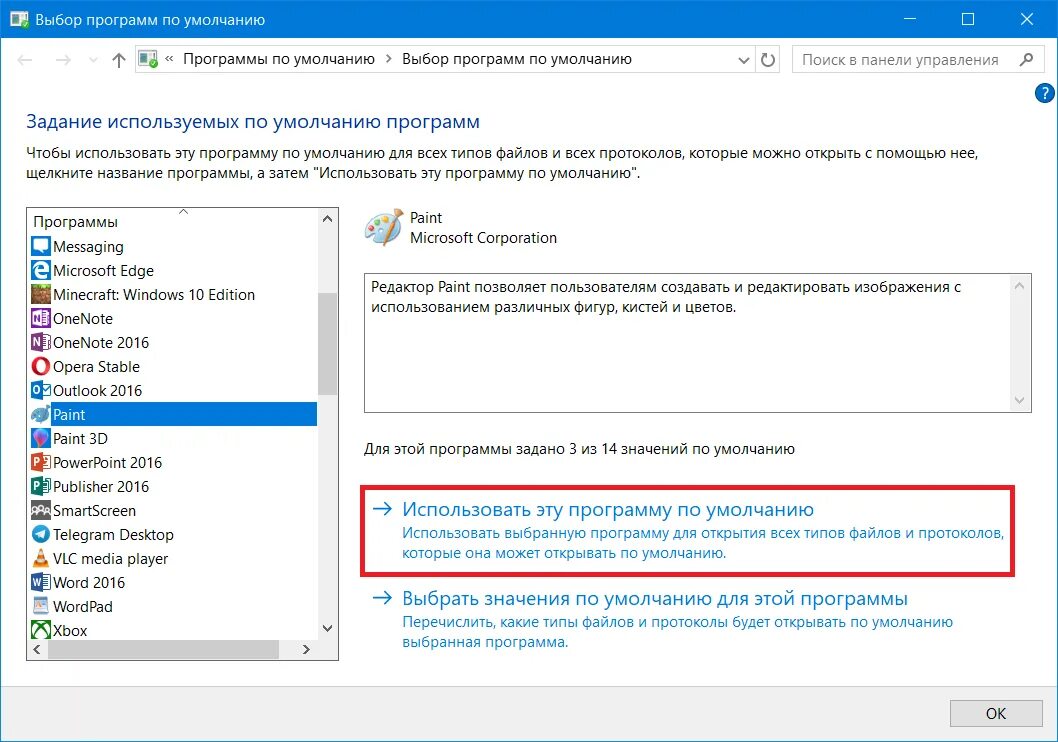
Task: Select the Paint entry name in the programs list
Action: point(69,414)
